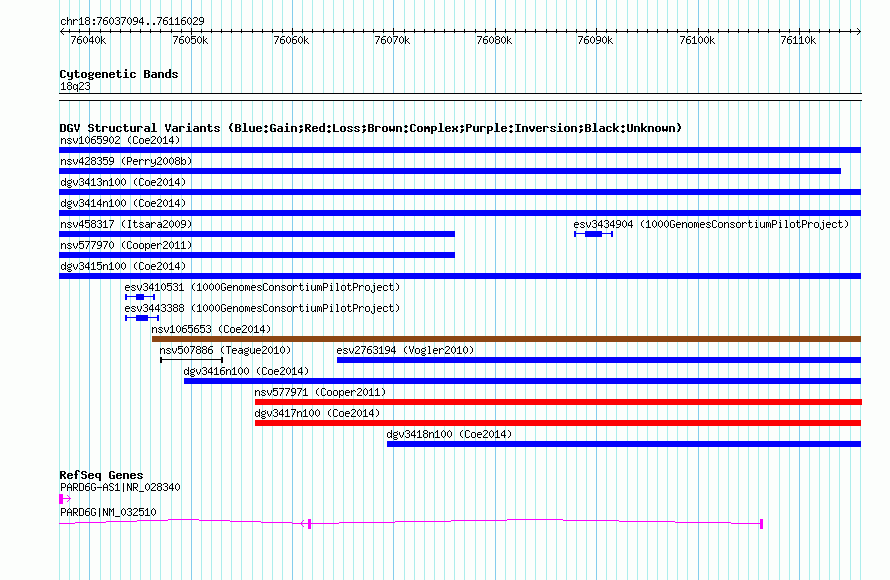Click the dgv3417n100 (Coe2014) label
Screen dimensions: 890x580
317,413
